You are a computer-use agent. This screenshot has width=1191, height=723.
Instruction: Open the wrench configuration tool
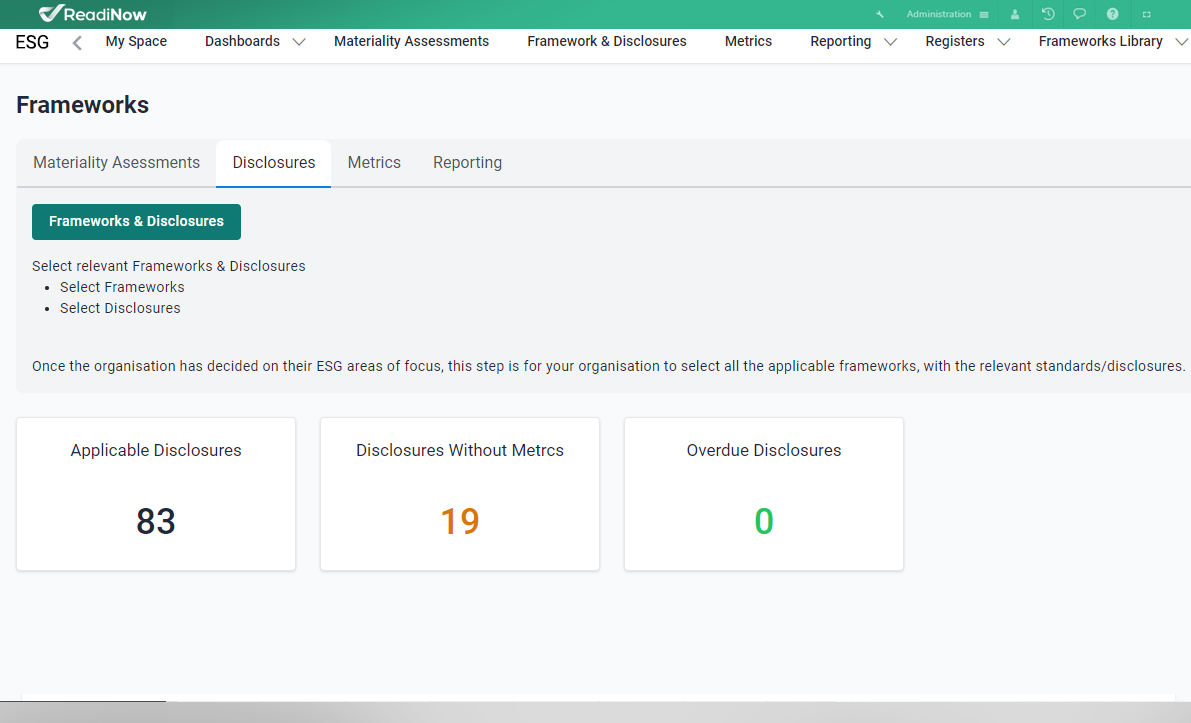coord(880,14)
